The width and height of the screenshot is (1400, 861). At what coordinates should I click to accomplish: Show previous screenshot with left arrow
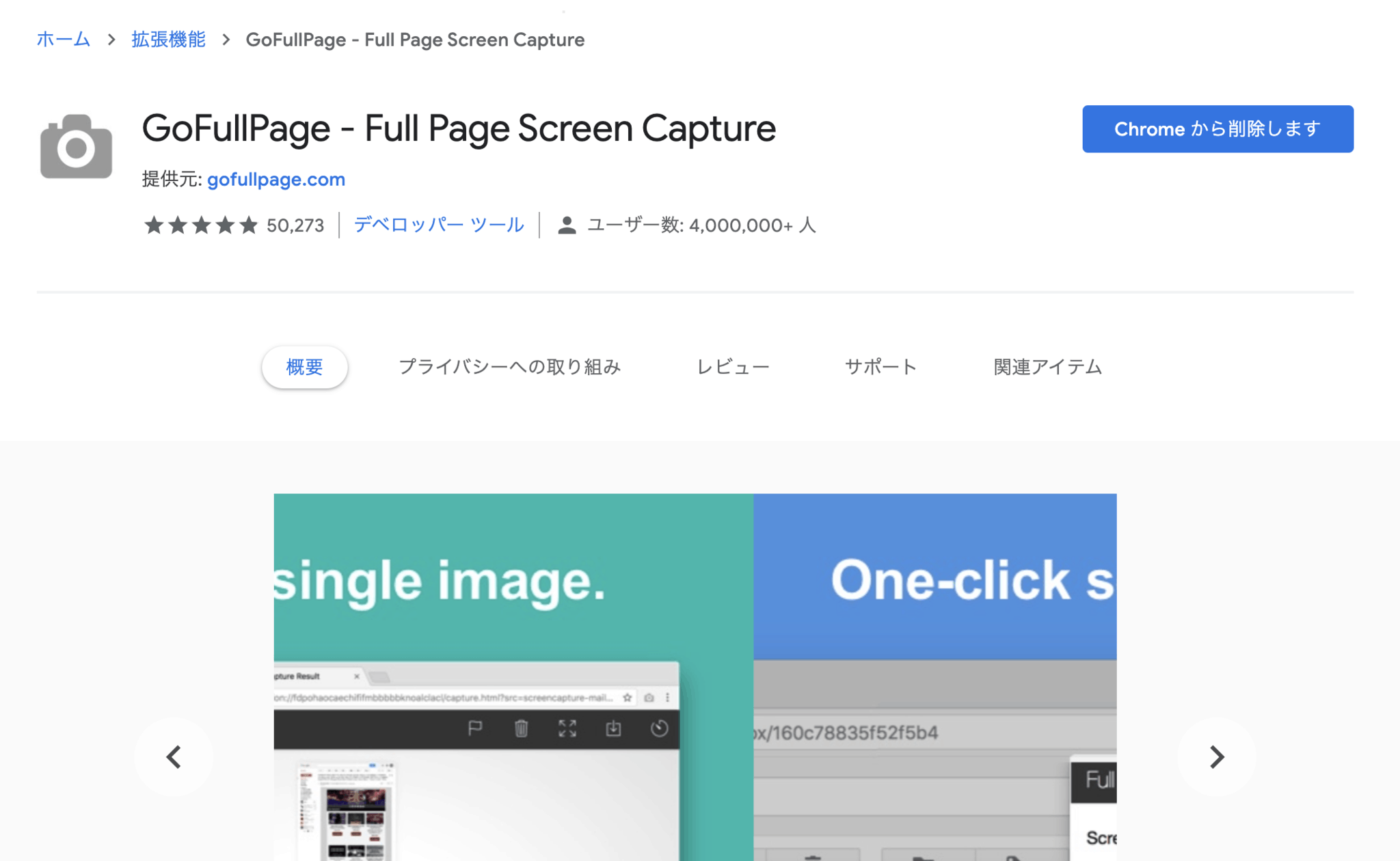tap(174, 756)
